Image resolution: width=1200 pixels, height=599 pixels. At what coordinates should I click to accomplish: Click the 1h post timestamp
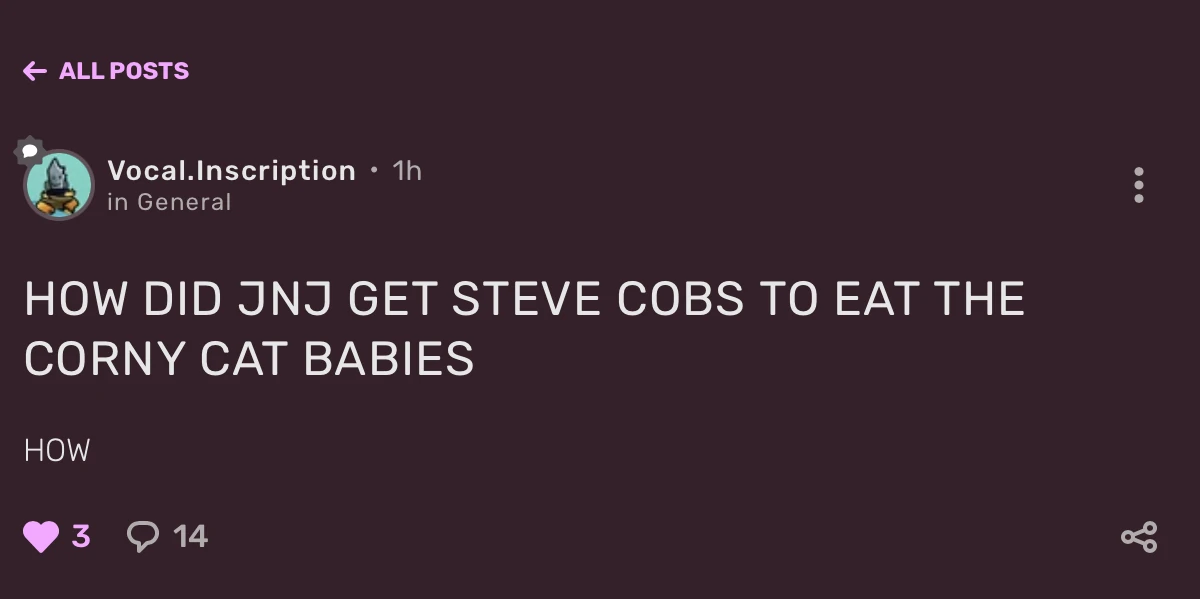(408, 171)
